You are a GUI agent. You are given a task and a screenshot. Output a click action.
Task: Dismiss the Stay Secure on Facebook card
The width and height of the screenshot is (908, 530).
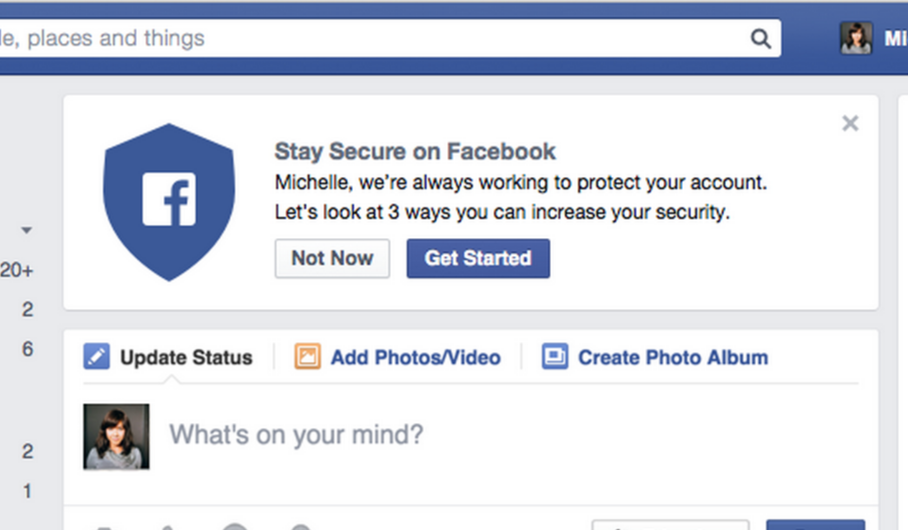coord(850,123)
